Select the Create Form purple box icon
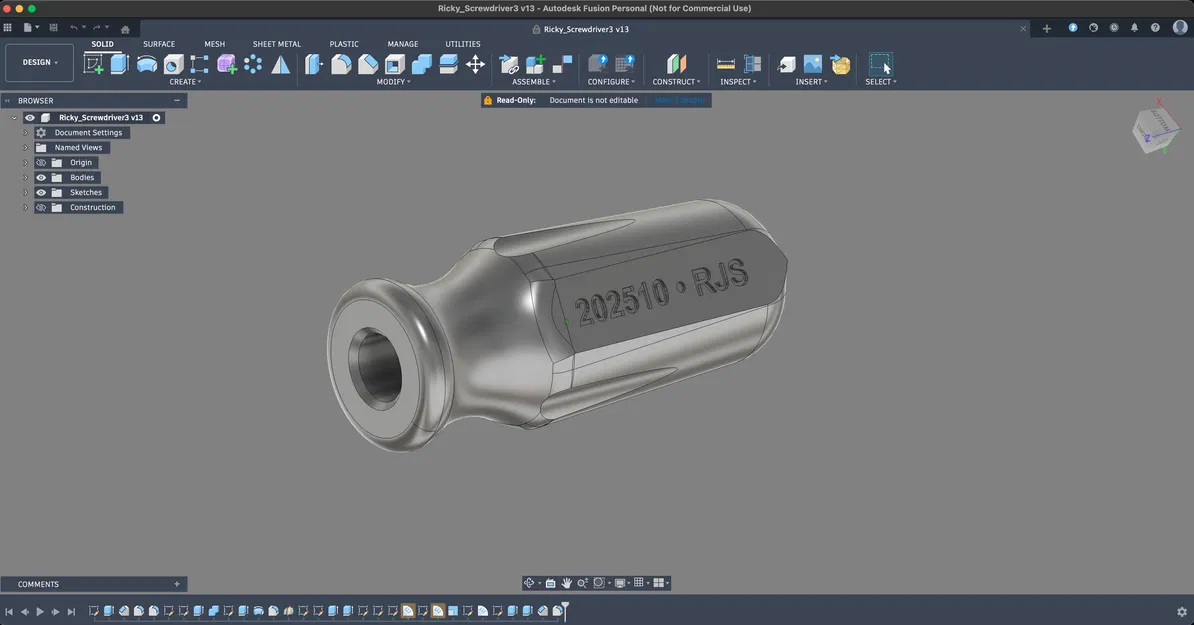 226,65
